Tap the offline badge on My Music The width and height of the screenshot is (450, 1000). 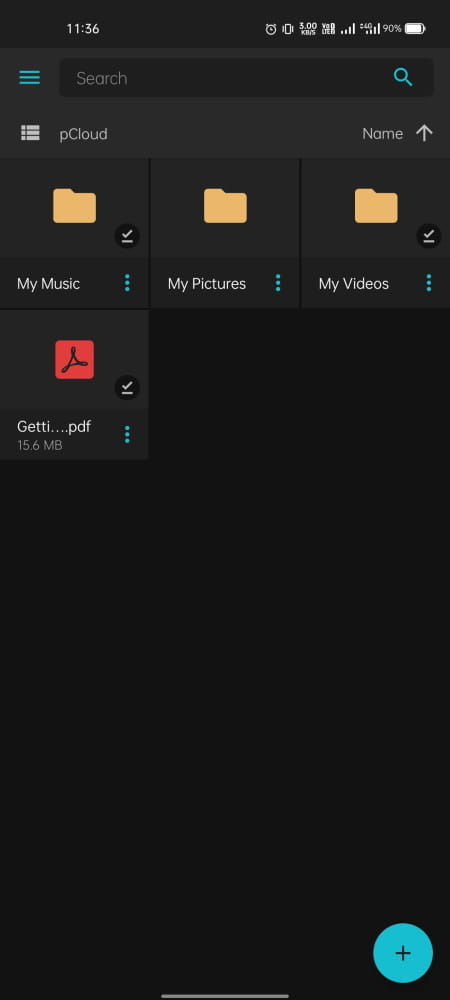pos(127,236)
